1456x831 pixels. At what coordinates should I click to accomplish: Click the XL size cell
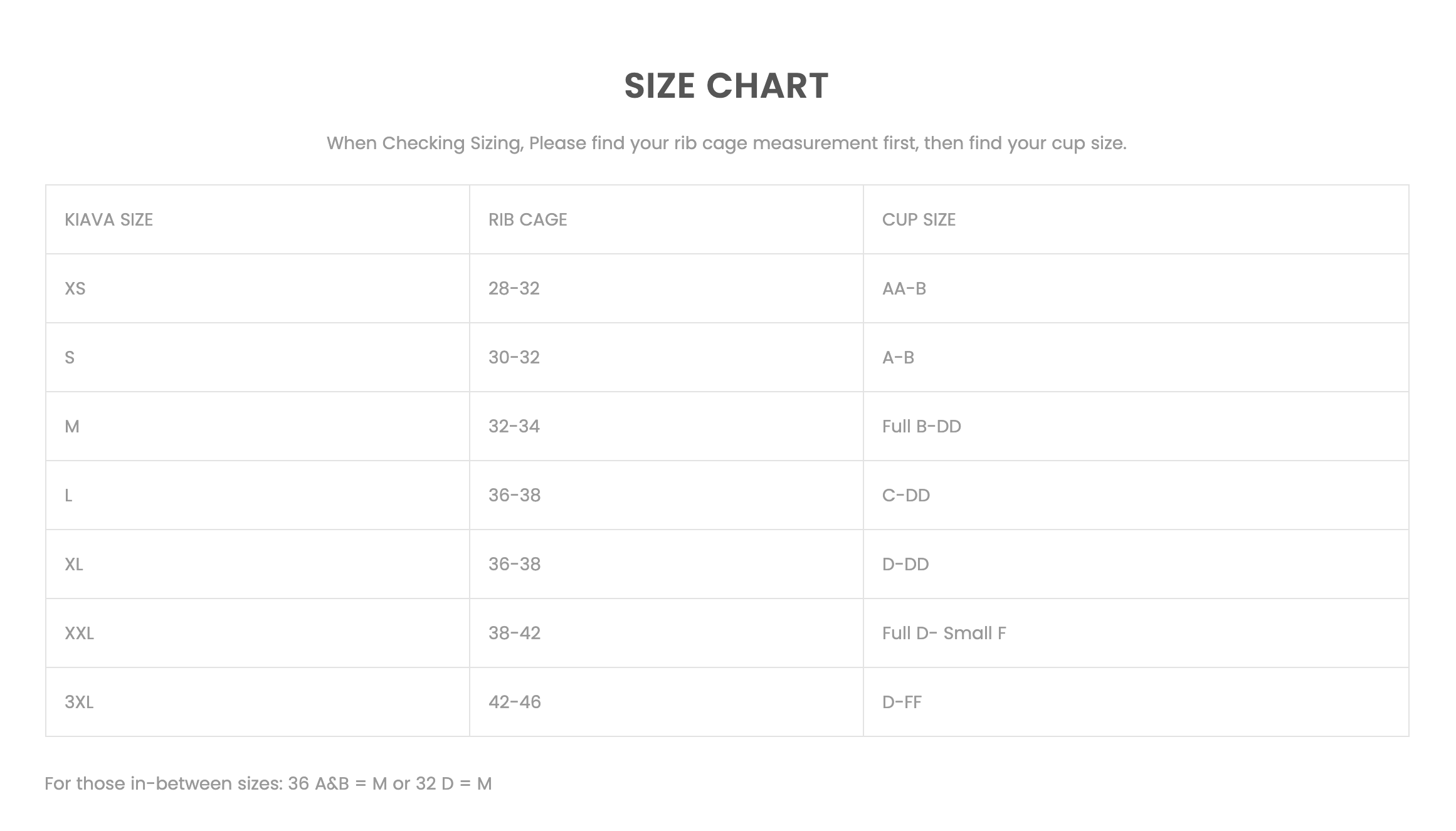[74, 565]
